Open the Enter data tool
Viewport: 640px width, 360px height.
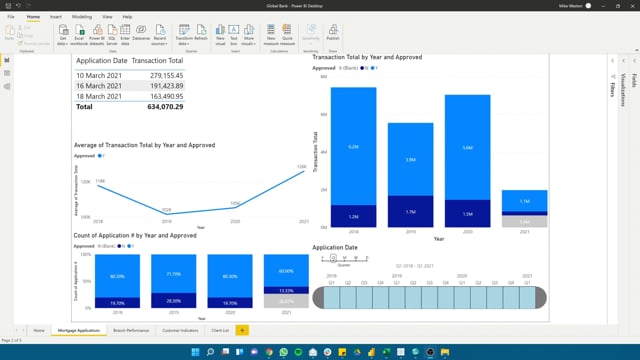click(x=125, y=35)
